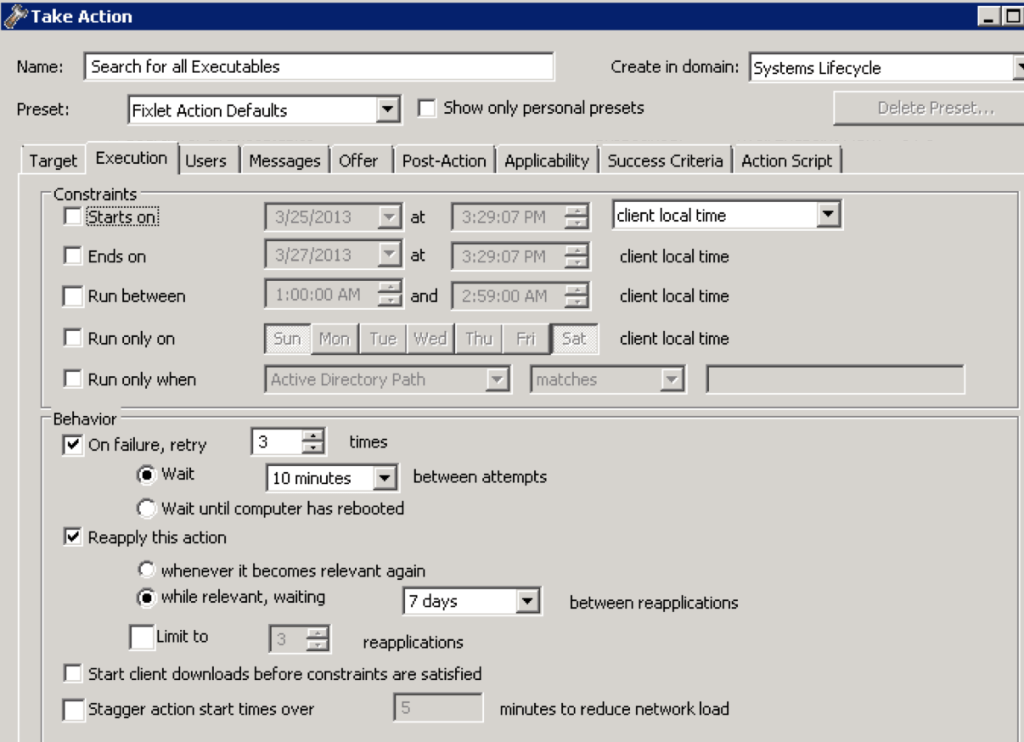
Task: Choose whenever it becomes relevant again
Action: 147,571
